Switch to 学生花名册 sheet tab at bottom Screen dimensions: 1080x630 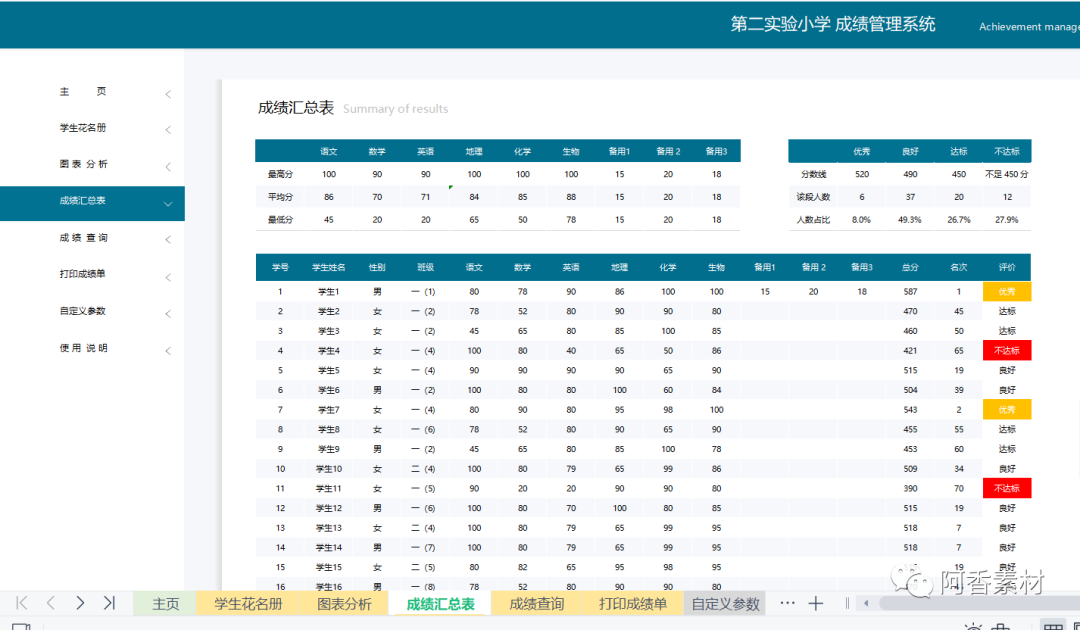point(248,604)
